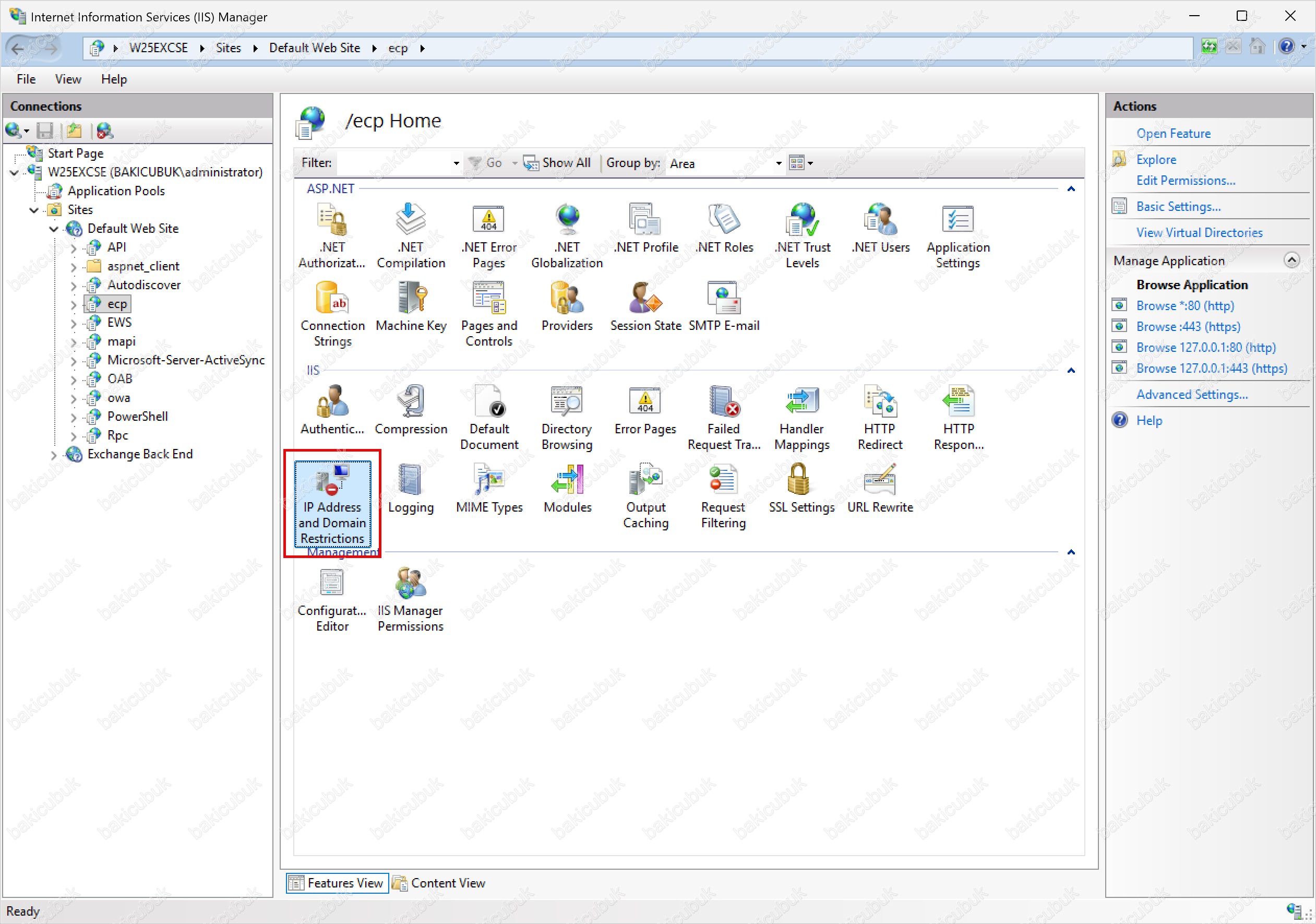1316x924 pixels.
Task: Open SMTP E-mail feature
Action: (x=724, y=307)
